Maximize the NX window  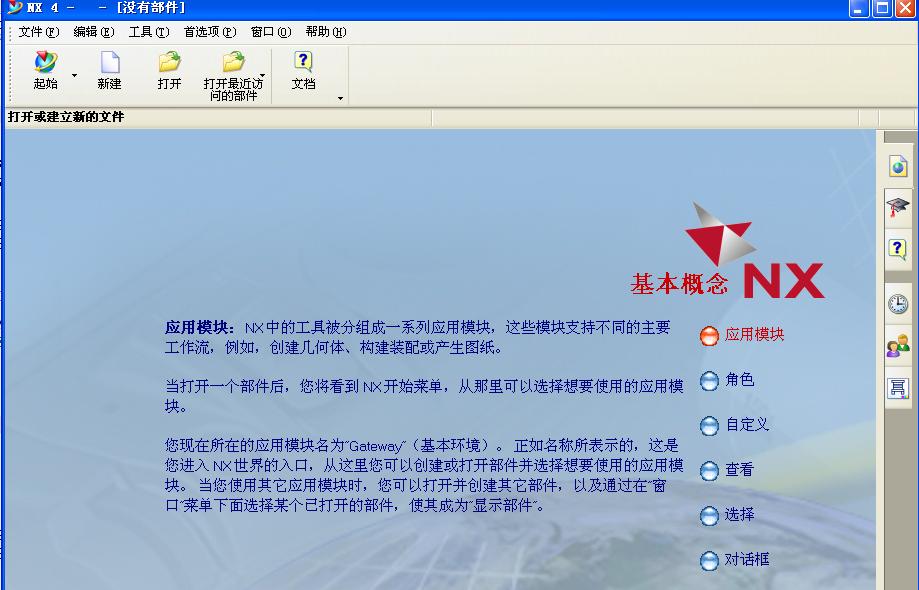882,8
